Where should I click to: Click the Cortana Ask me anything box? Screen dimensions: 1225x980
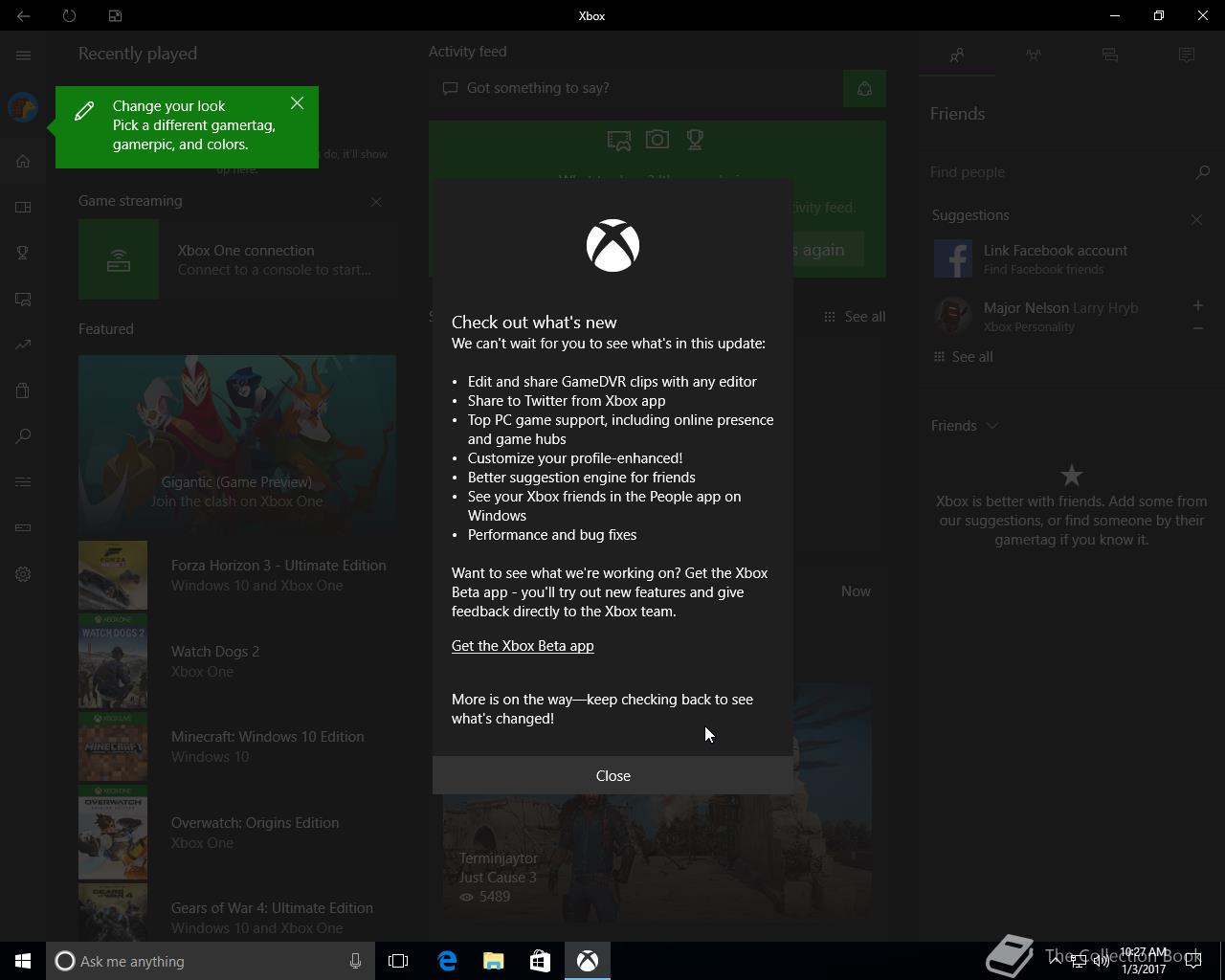pos(209,961)
